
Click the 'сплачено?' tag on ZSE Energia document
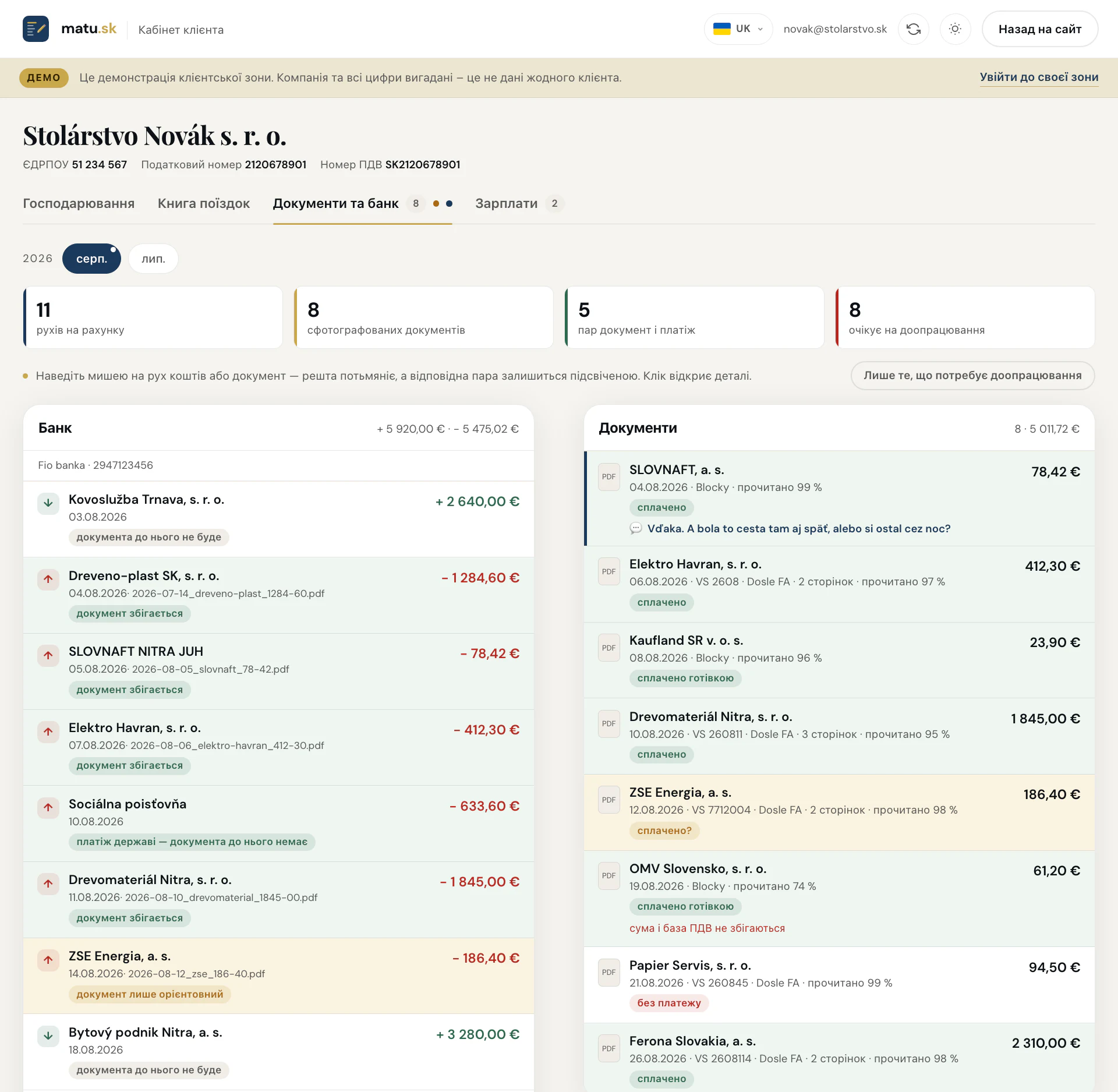(664, 831)
